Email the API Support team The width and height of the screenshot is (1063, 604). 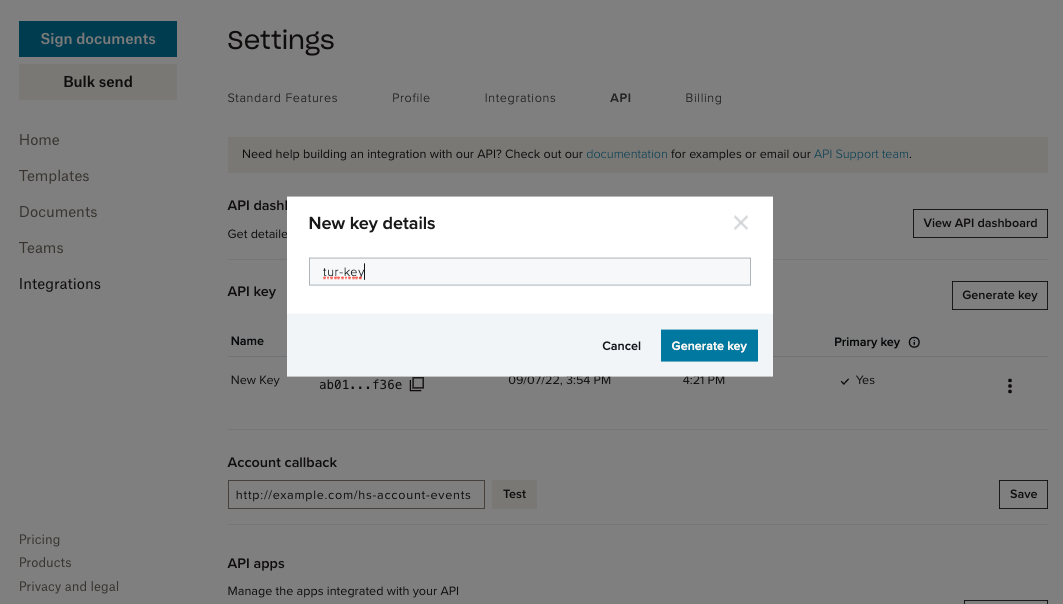(861, 154)
